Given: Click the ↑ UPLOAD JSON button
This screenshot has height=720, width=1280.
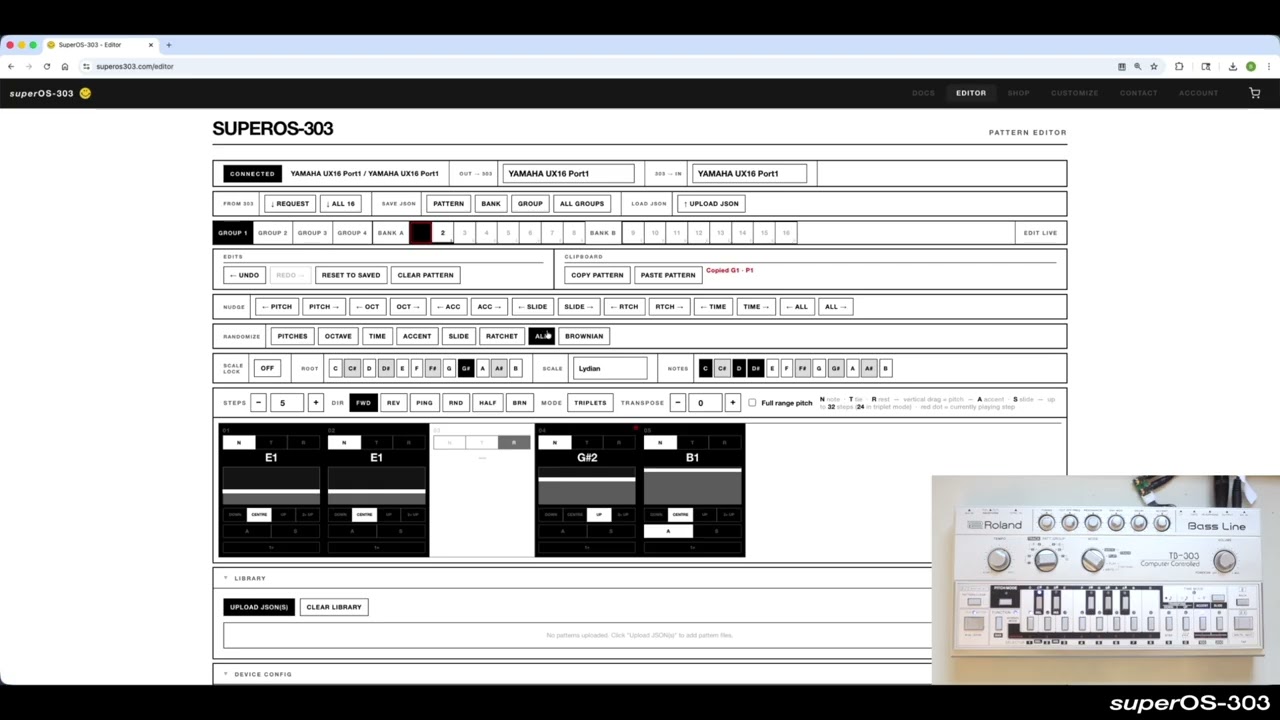Looking at the screenshot, I should click(711, 204).
